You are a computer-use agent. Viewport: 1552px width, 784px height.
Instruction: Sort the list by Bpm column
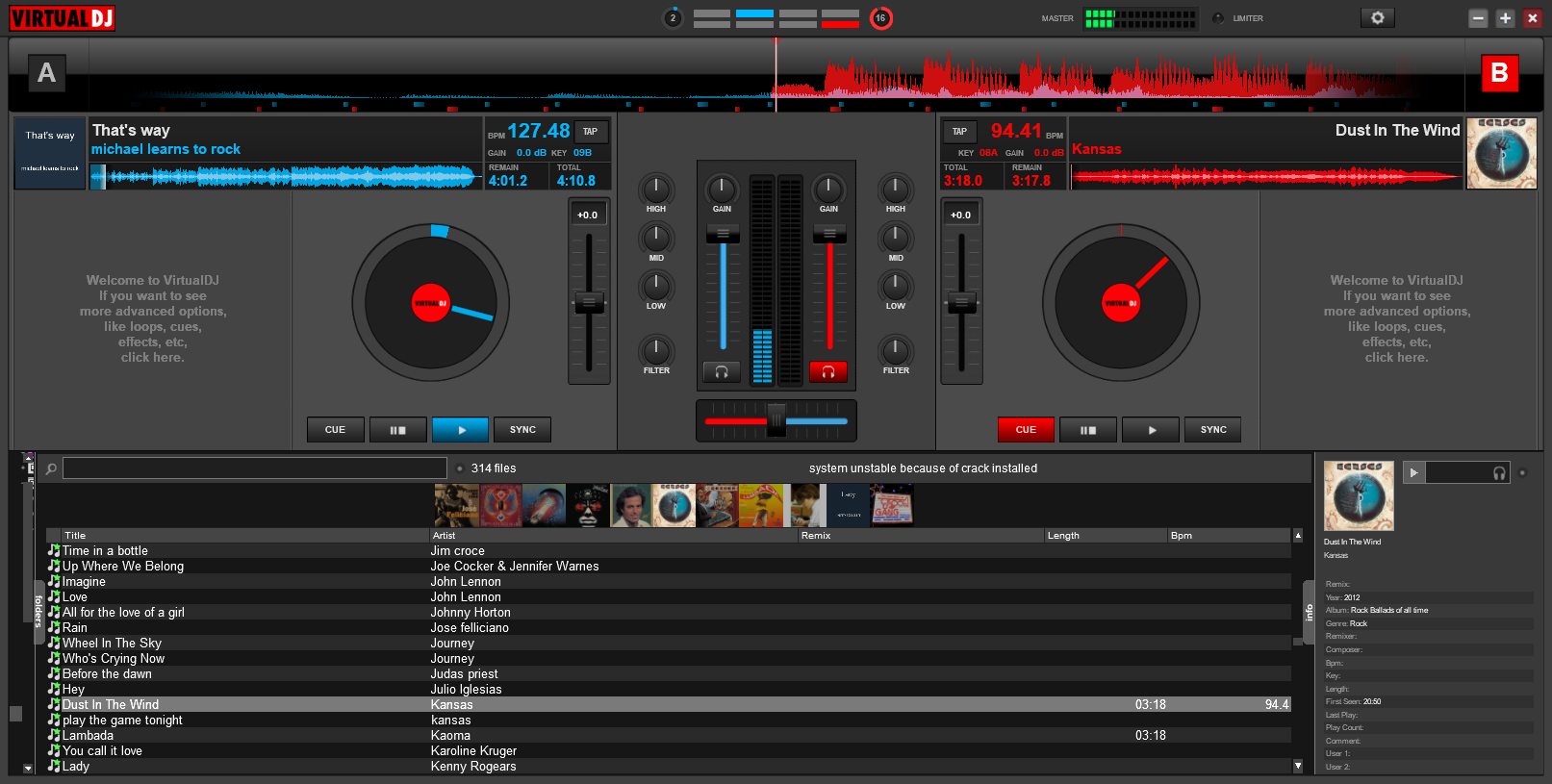(1229, 536)
